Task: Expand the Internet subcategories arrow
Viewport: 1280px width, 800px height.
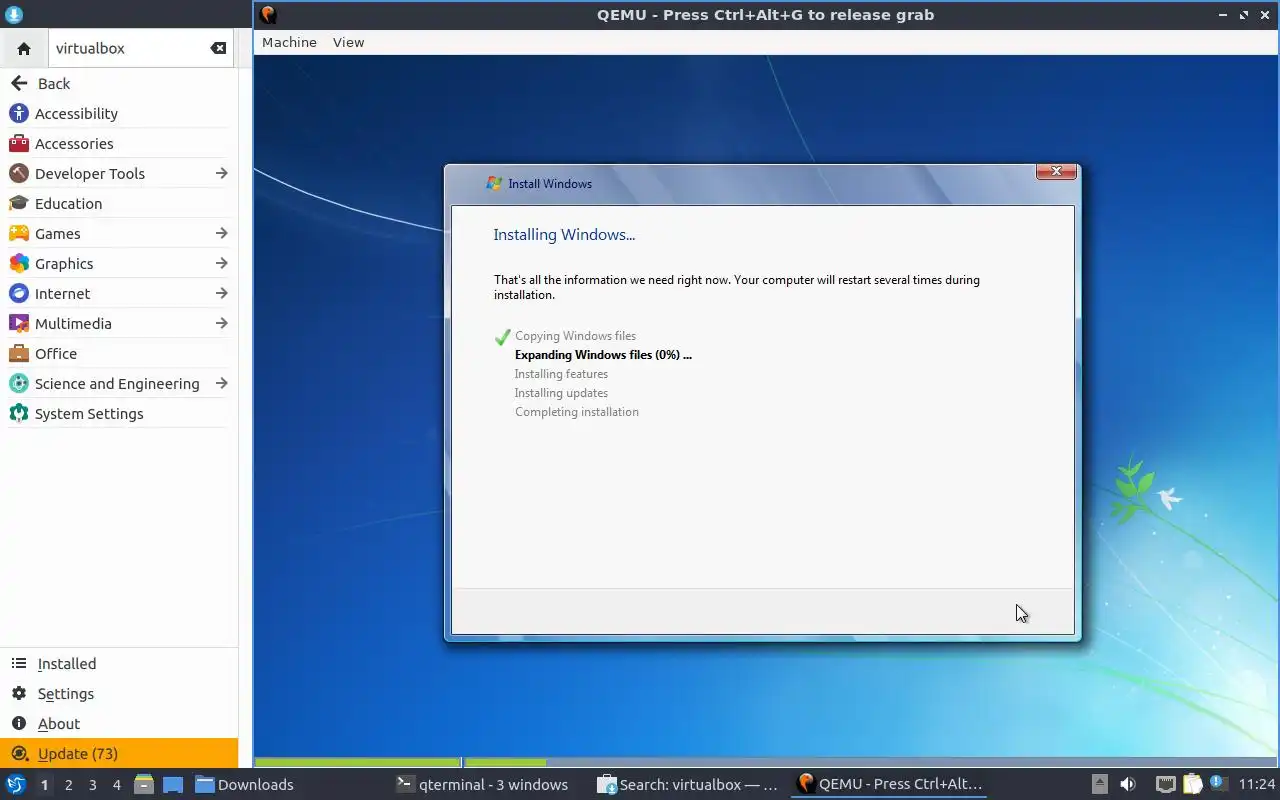Action: (x=221, y=294)
